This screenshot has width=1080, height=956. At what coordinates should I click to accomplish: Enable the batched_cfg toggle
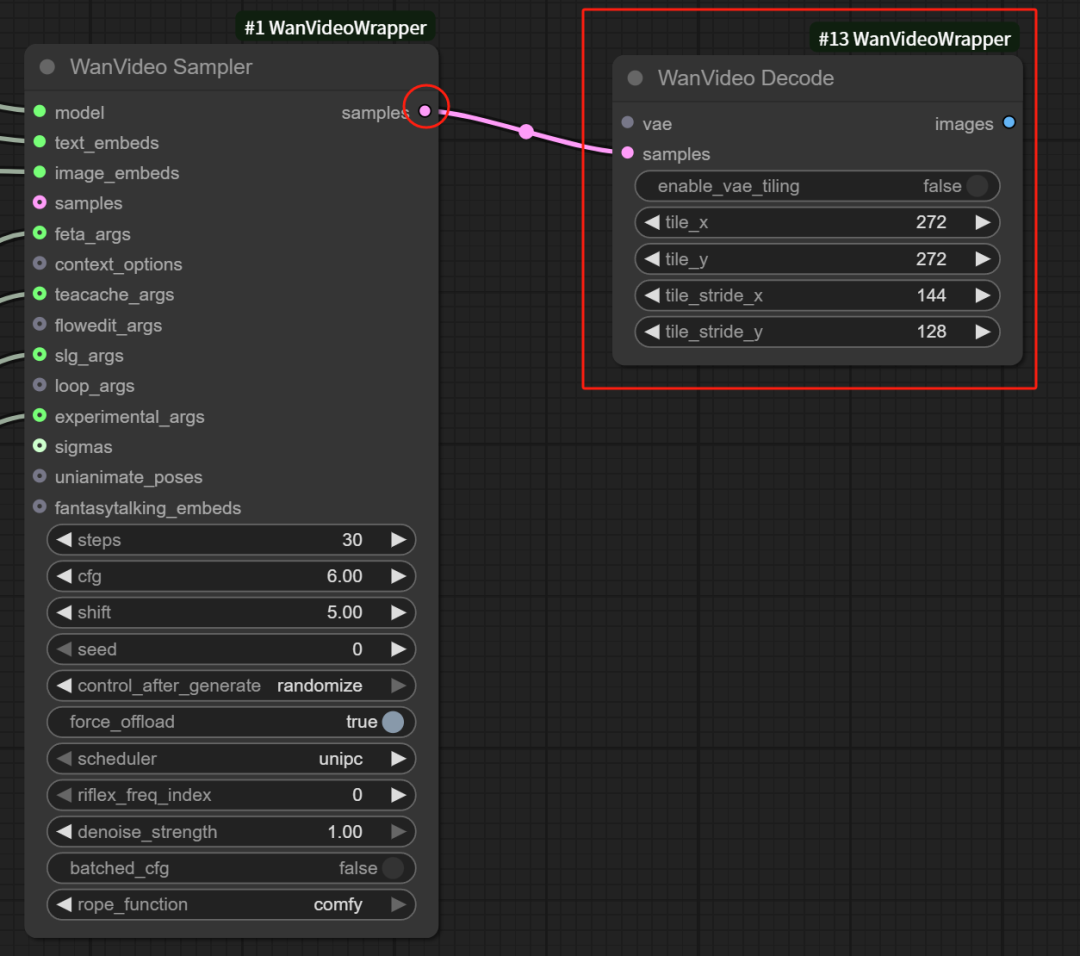click(x=392, y=868)
